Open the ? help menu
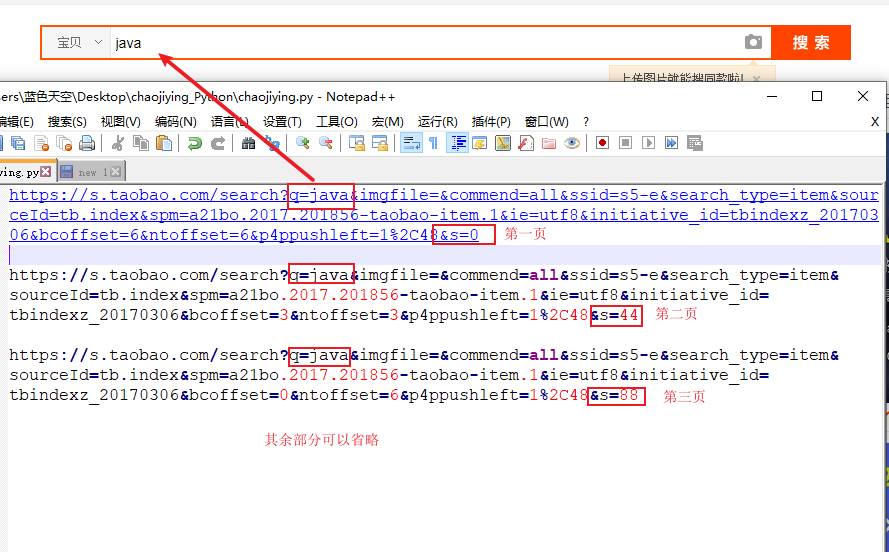Viewport: 889px width, 552px height. (x=586, y=122)
